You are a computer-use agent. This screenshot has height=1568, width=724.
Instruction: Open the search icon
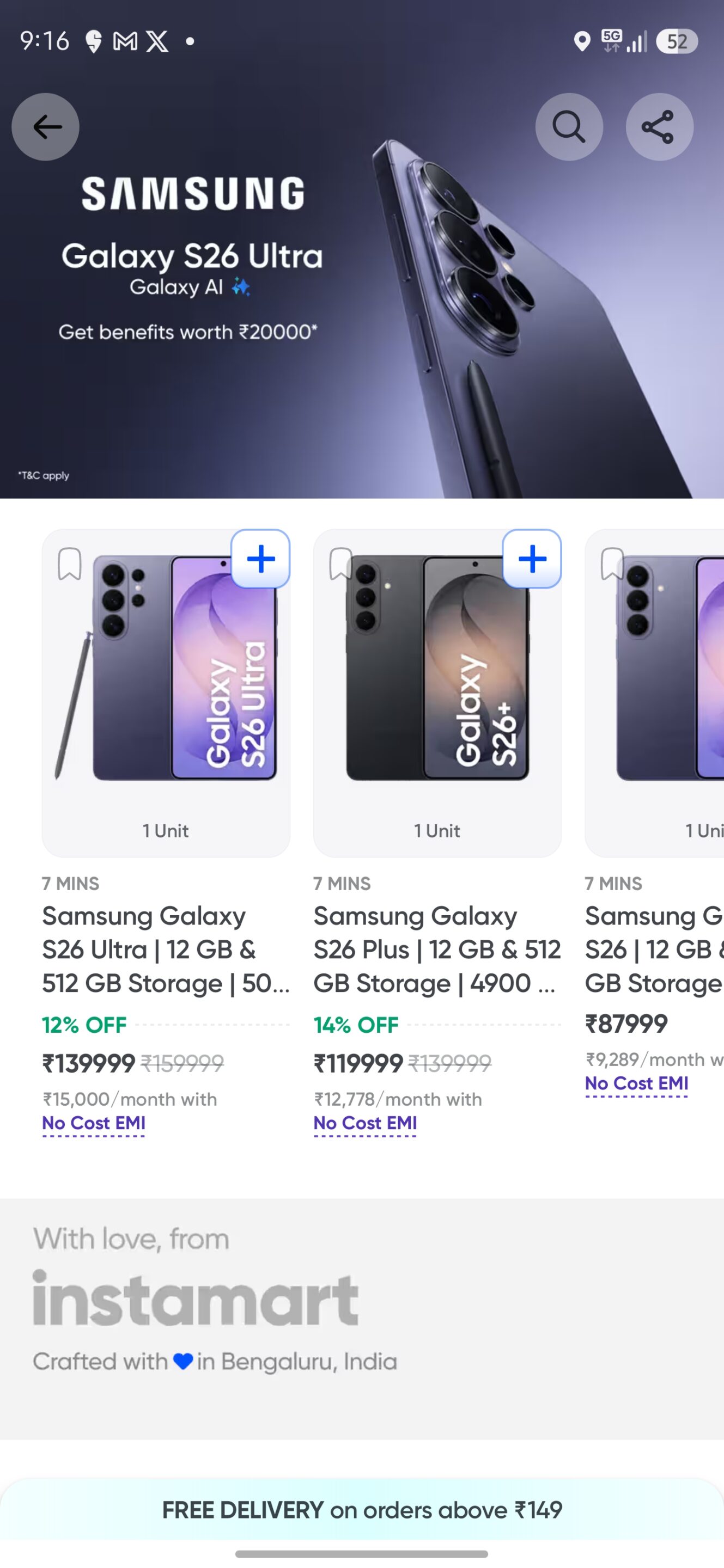(569, 127)
